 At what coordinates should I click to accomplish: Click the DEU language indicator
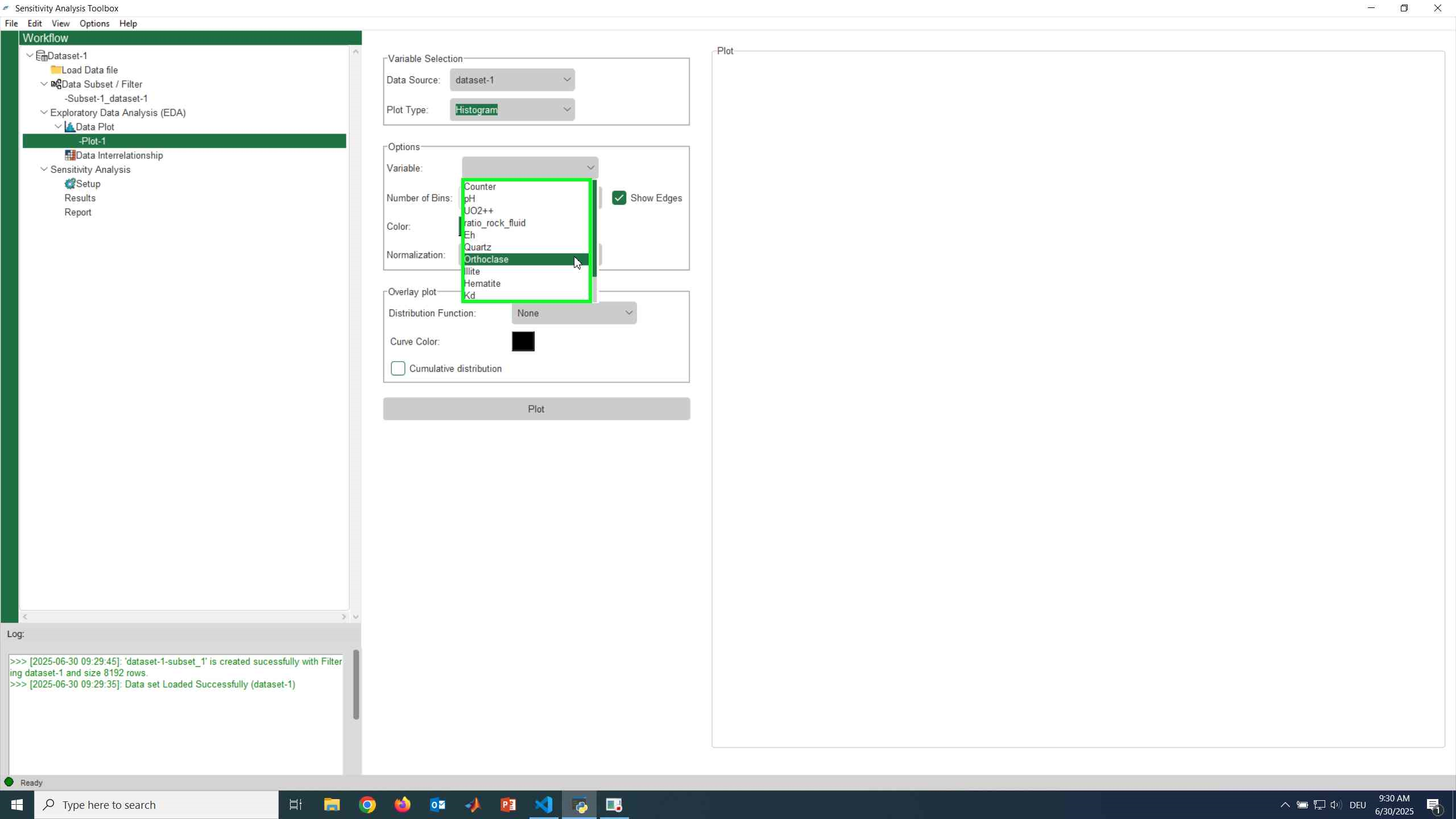click(1358, 805)
